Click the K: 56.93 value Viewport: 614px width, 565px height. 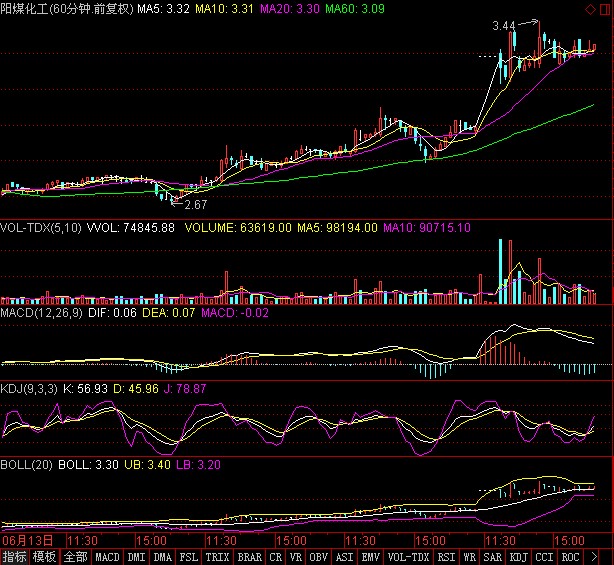click(x=85, y=388)
